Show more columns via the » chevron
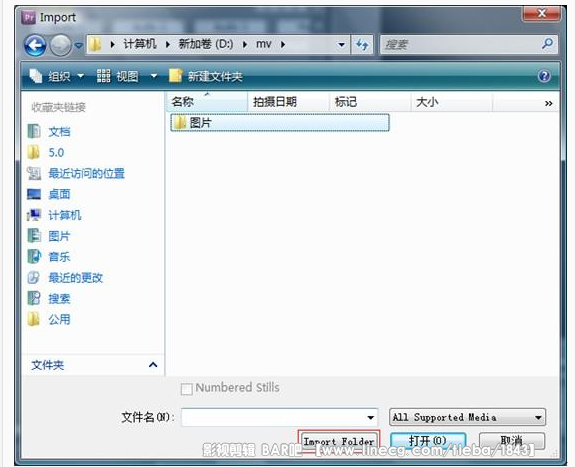Image resolution: width=575 pixels, height=467 pixels. [549, 103]
